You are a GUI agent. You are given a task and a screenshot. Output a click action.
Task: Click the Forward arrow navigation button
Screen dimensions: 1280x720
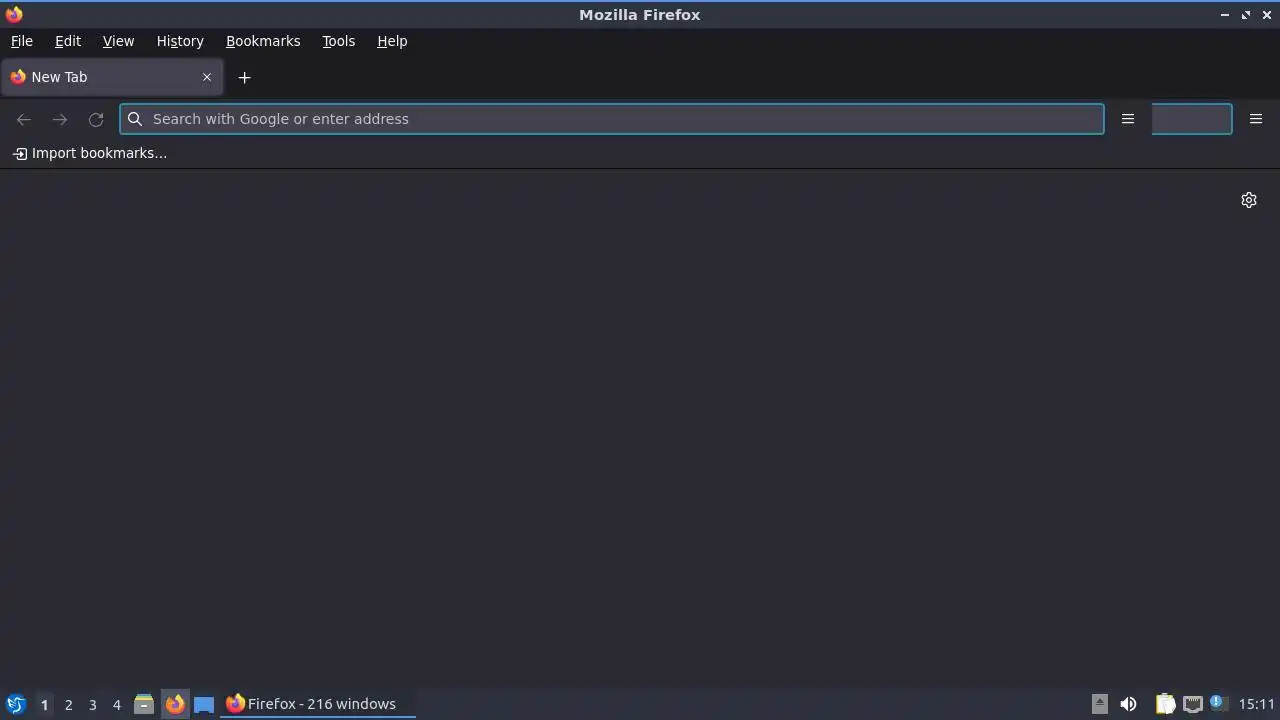(60, 119)
